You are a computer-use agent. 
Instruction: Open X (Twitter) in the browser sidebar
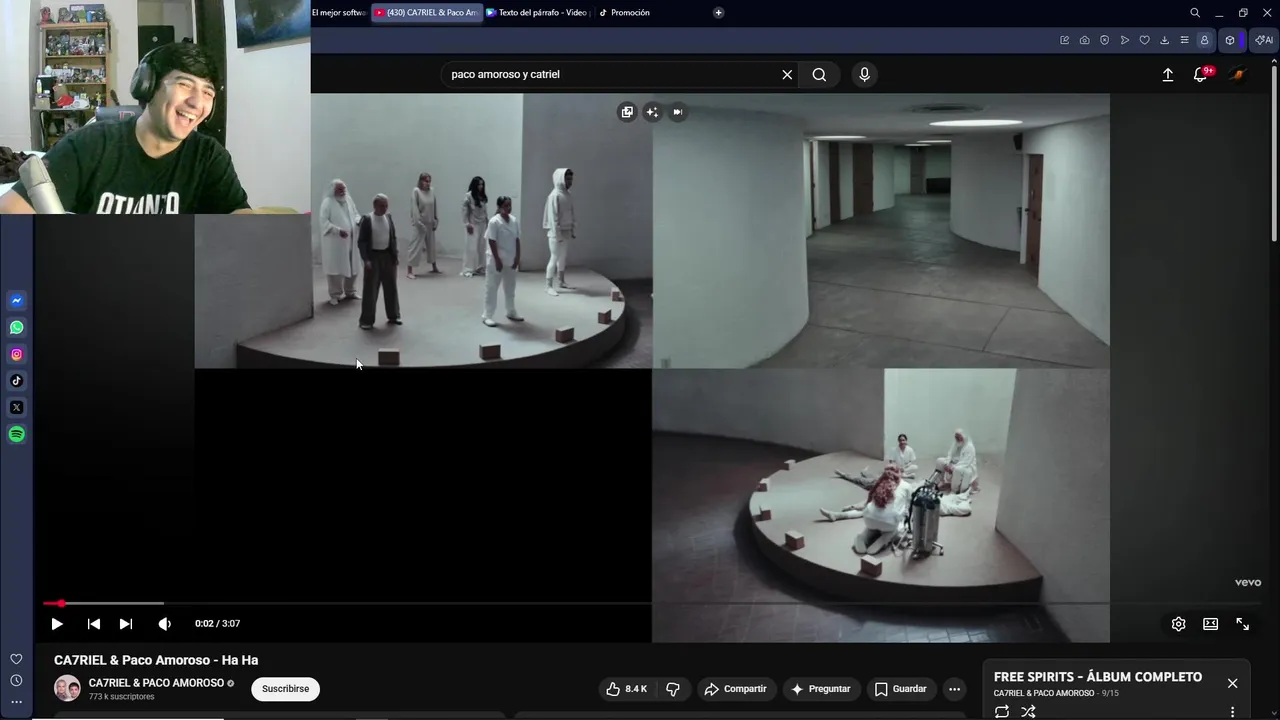17,407
